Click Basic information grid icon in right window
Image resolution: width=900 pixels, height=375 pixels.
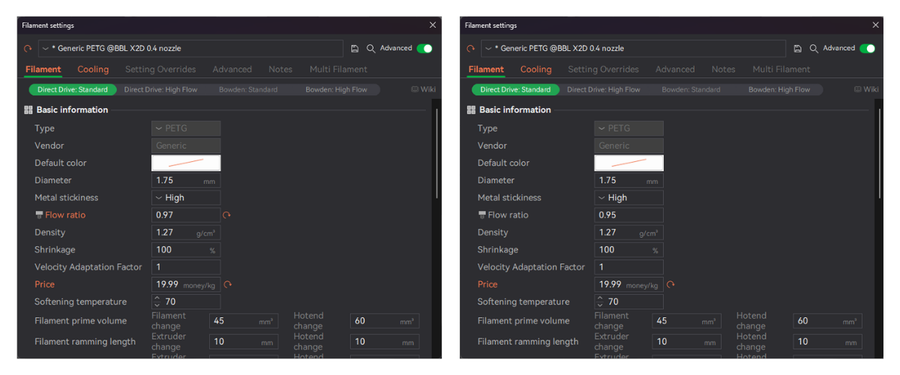[x=471, y=110]
